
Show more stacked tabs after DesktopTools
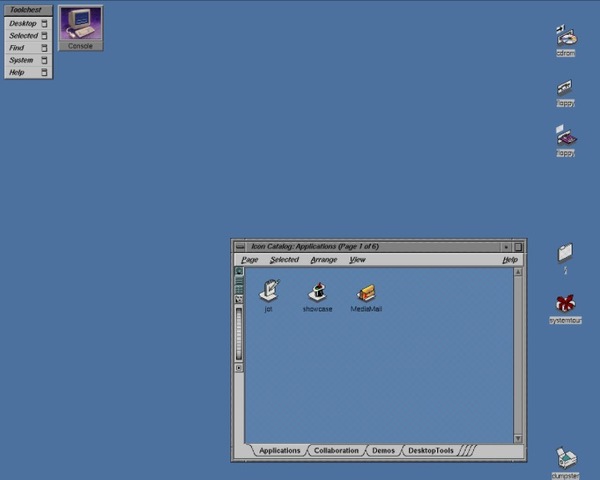tap(468, 451)
